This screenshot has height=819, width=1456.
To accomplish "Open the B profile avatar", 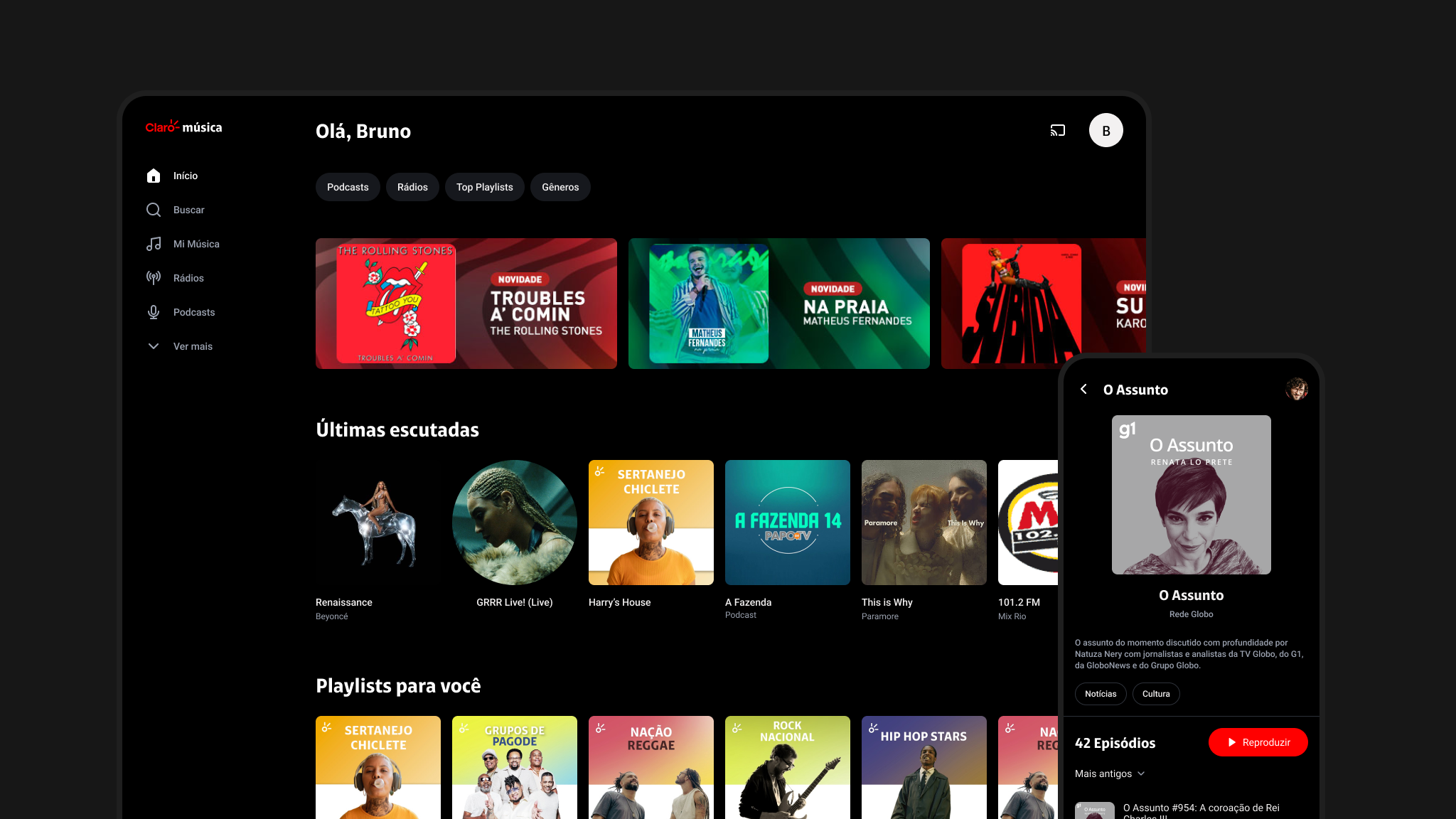I will pyautogui.click(x=1106, y=130).
